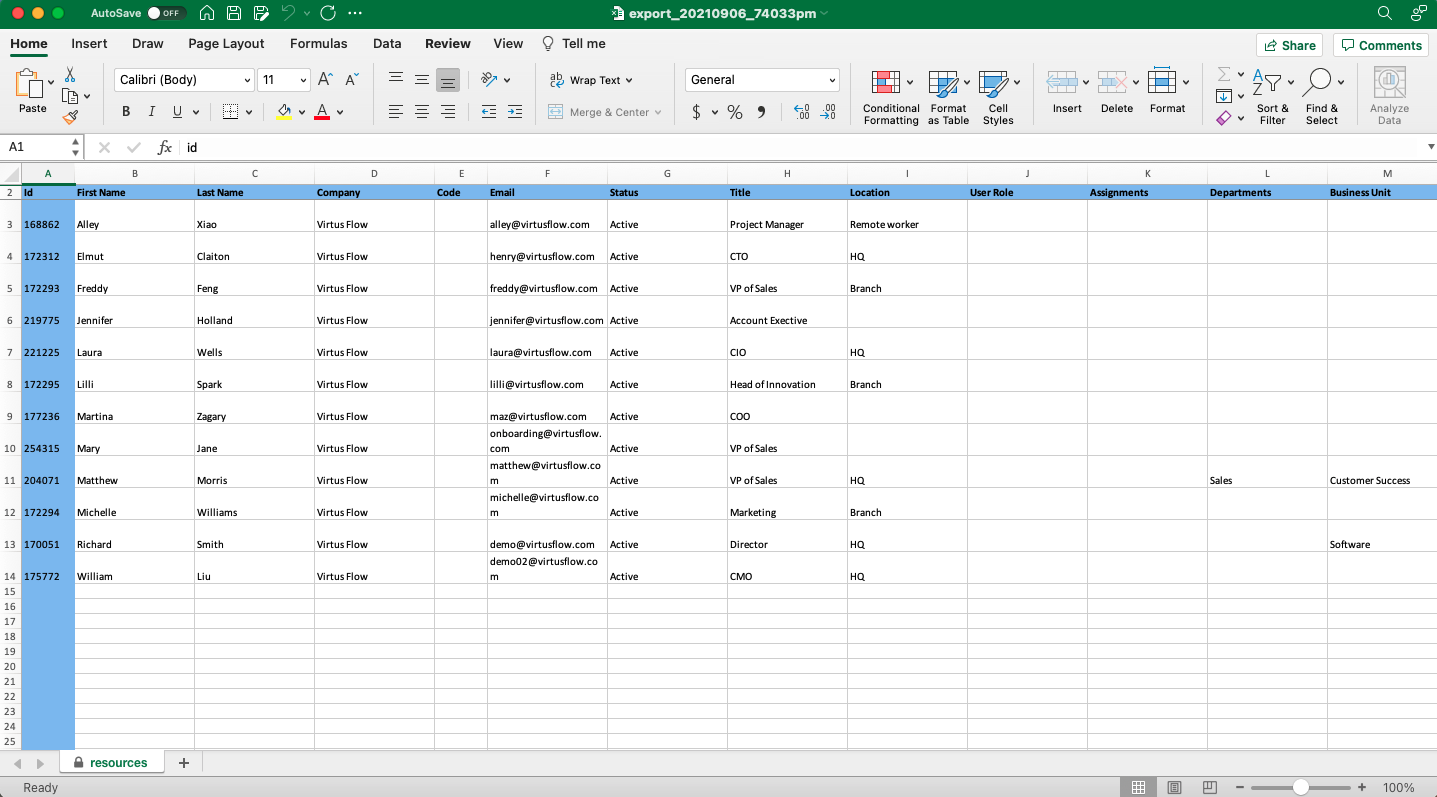The image size is (1437, 797).
Task: Apply percent style
Action: [735, 112]
